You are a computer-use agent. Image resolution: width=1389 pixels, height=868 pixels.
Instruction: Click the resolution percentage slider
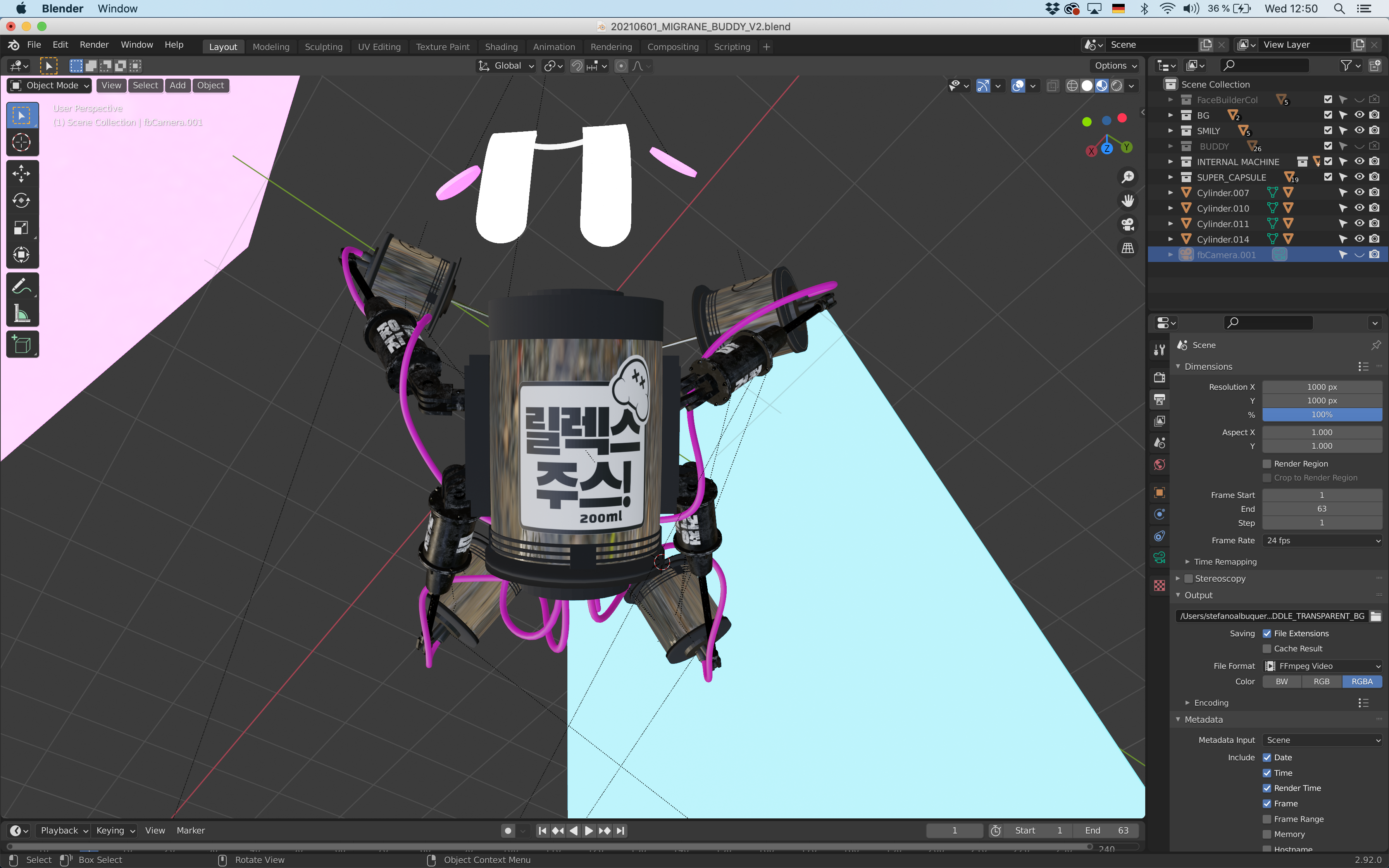[x=1322, y=415]
